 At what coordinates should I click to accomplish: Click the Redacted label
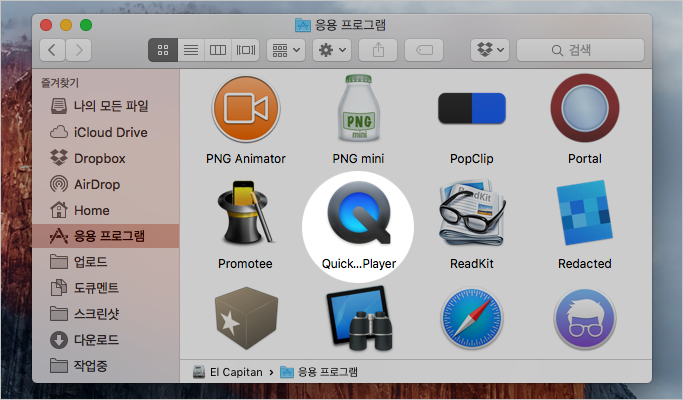pyautogui.click(x=585, y=264)
